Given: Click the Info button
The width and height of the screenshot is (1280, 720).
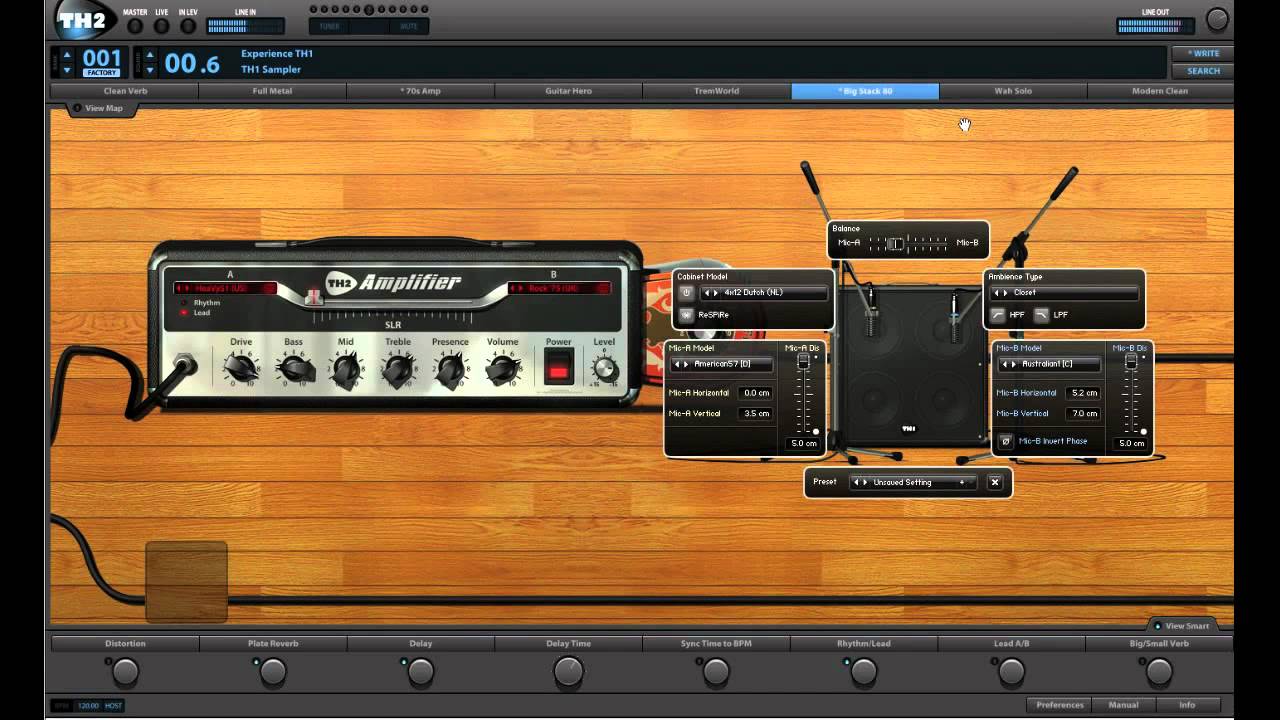Looking at the screenshot, I should coord(1187,705).
